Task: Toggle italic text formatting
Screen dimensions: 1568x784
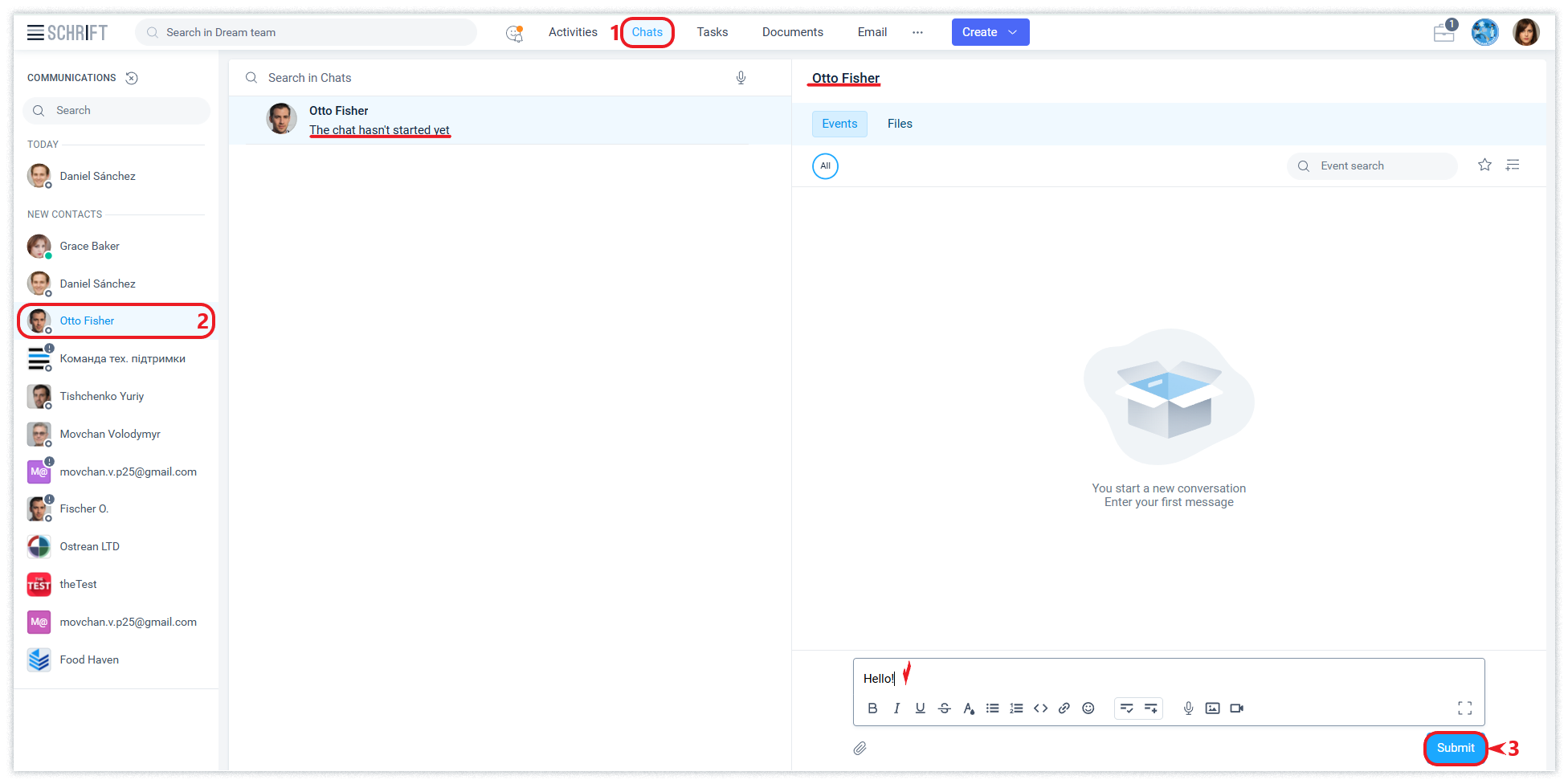Action: (896, 708)
